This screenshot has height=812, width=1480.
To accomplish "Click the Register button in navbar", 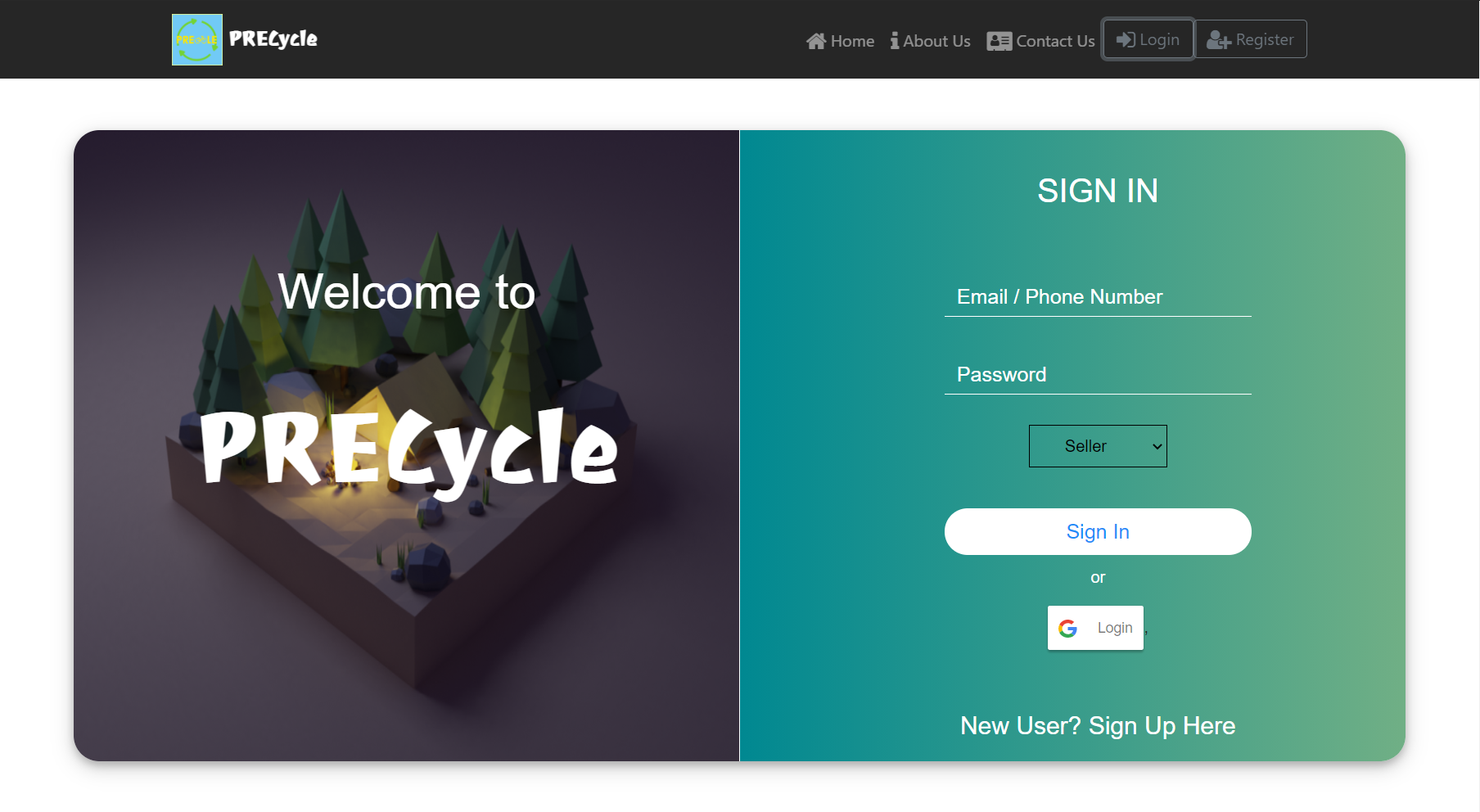I will [1251, 39].
